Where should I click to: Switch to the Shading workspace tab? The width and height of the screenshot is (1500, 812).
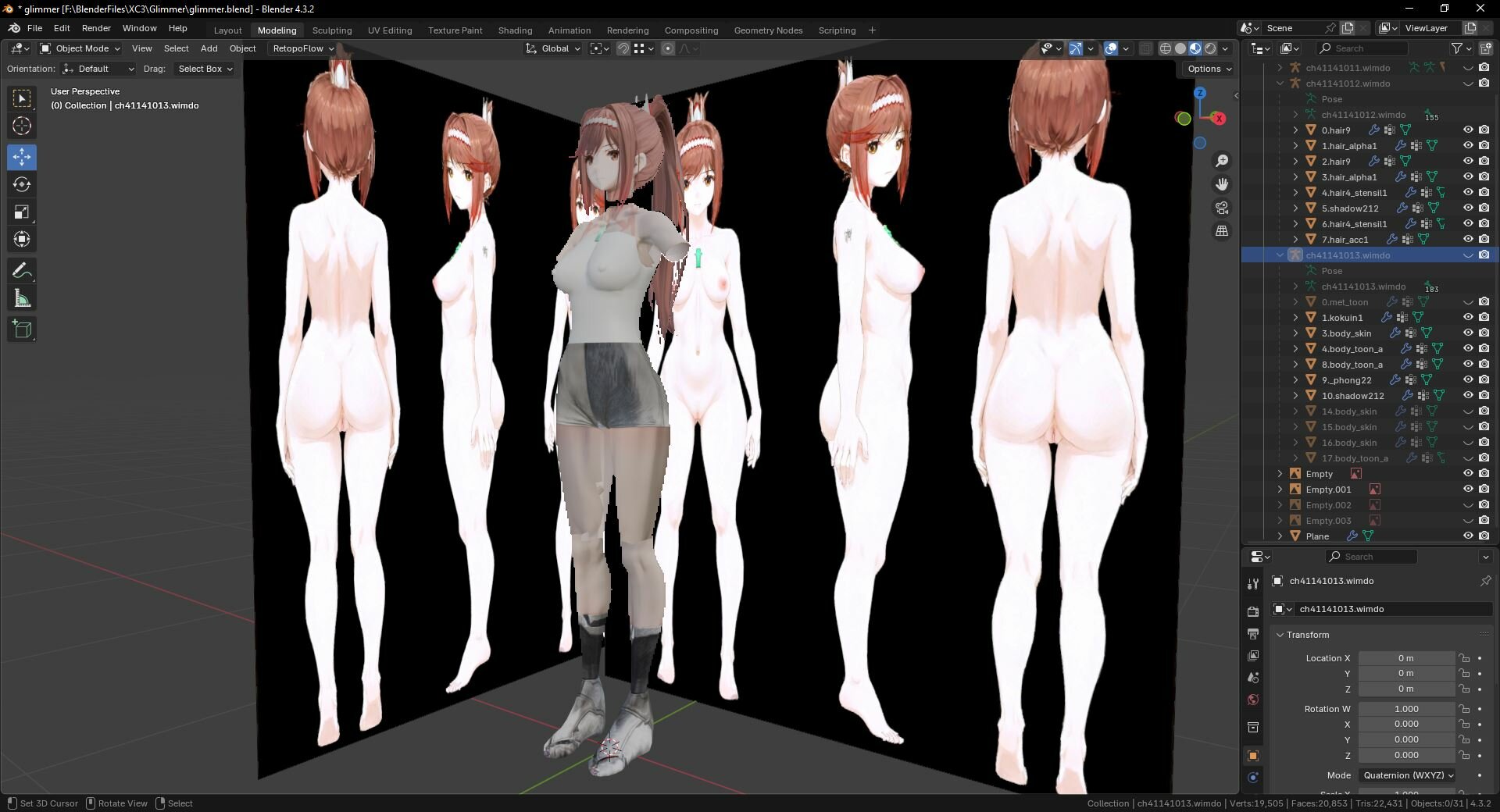click(x=515, y=30)
